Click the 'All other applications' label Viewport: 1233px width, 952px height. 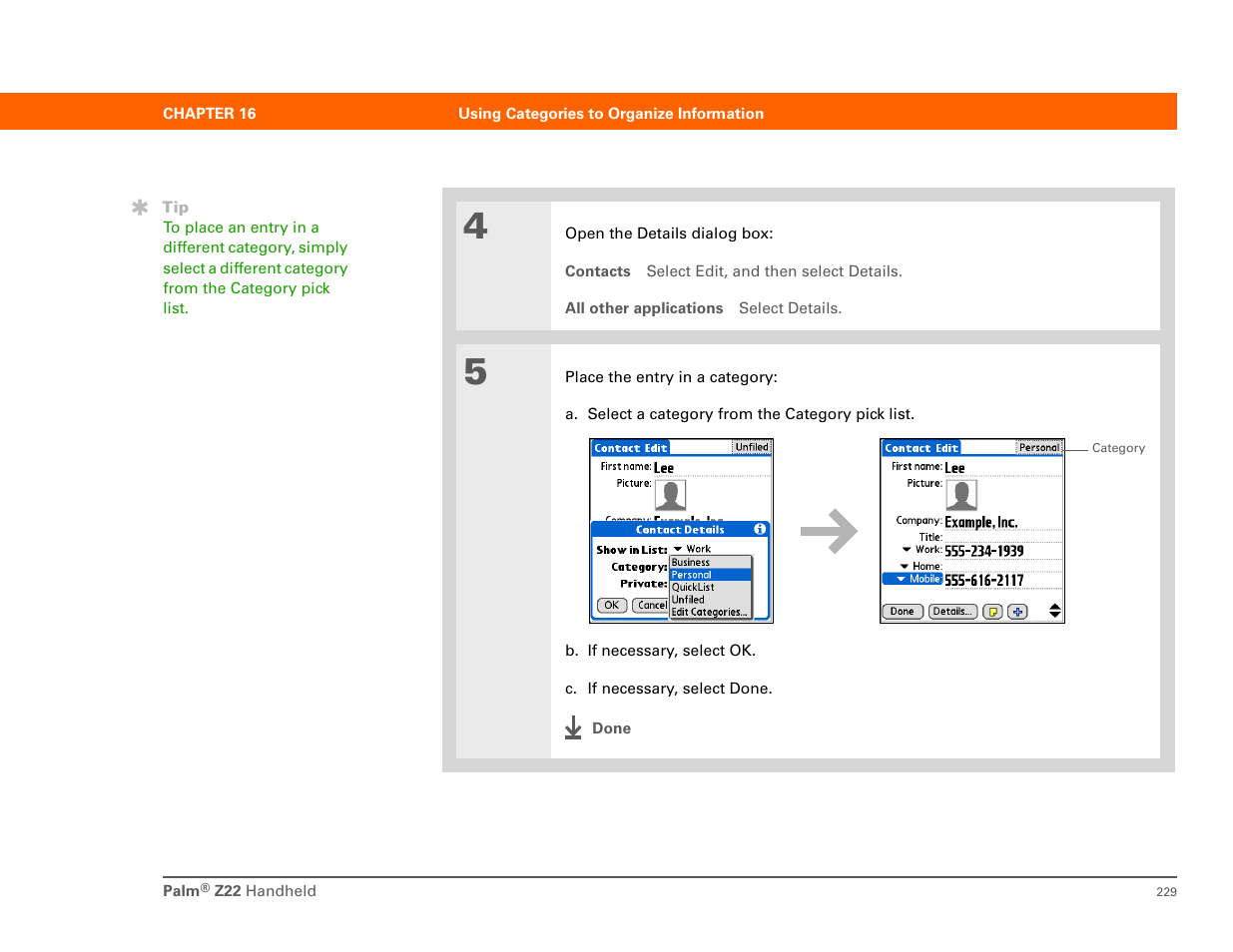(644, 308)
